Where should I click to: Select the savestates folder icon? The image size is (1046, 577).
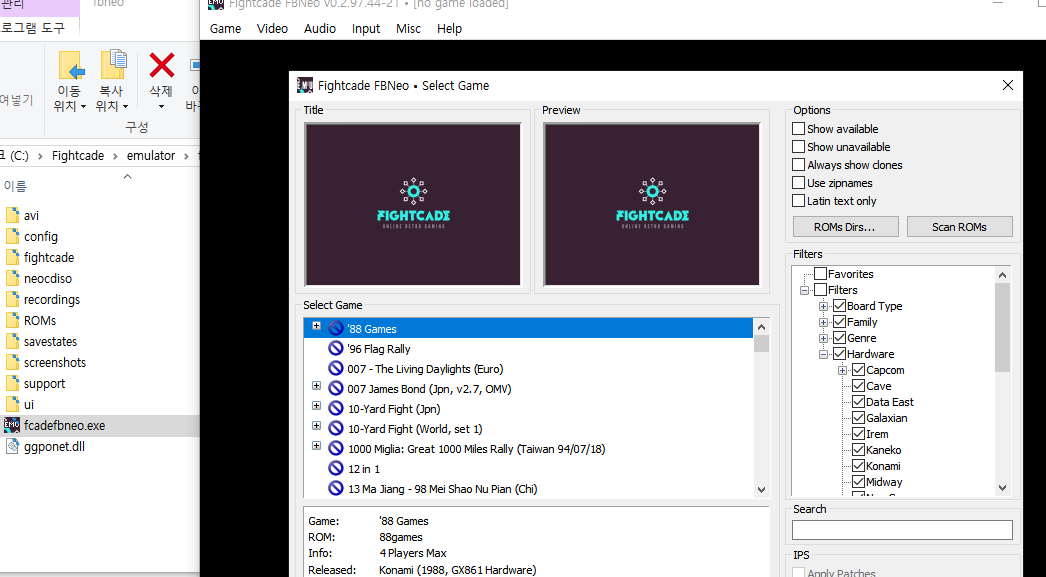13,341
